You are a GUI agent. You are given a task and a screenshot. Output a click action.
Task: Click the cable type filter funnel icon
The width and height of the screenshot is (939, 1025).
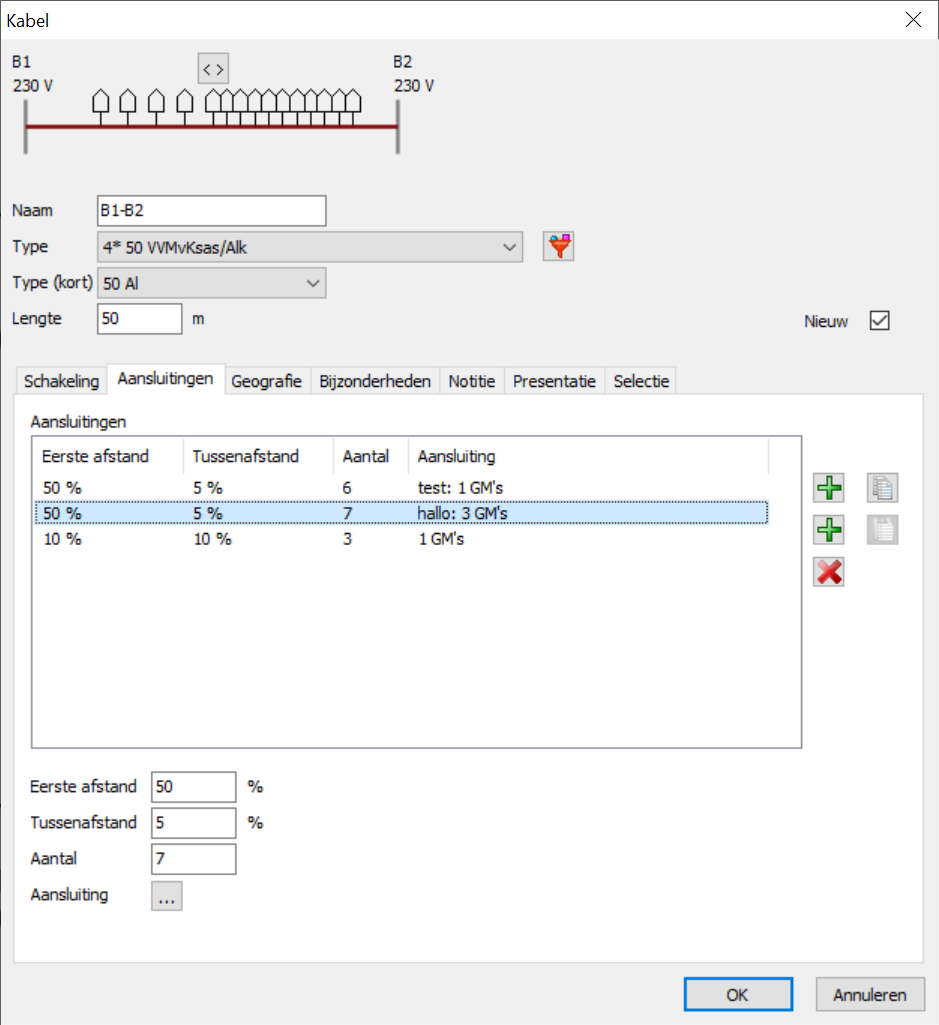pyautogui.click(x=559, y=246)
